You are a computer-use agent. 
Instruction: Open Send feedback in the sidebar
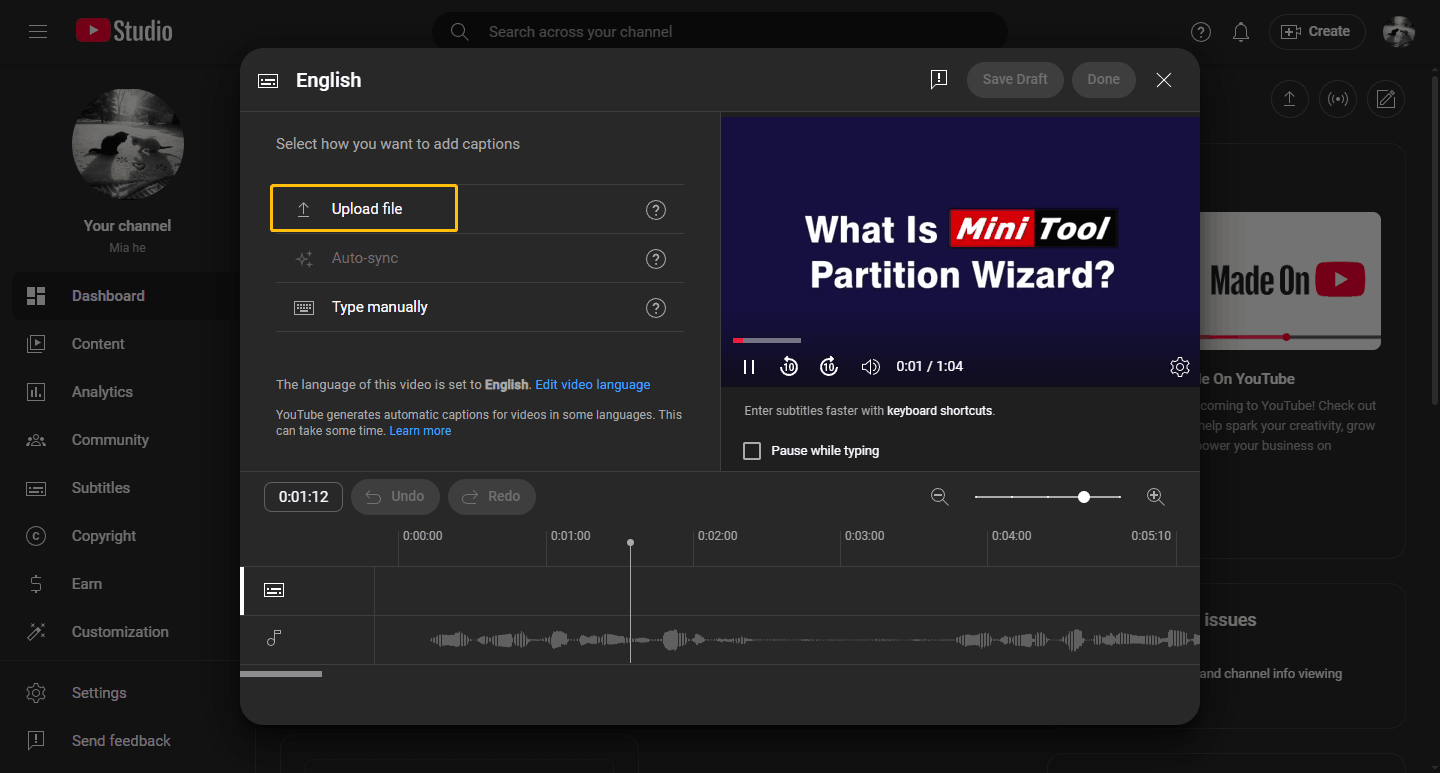point(126,741)
